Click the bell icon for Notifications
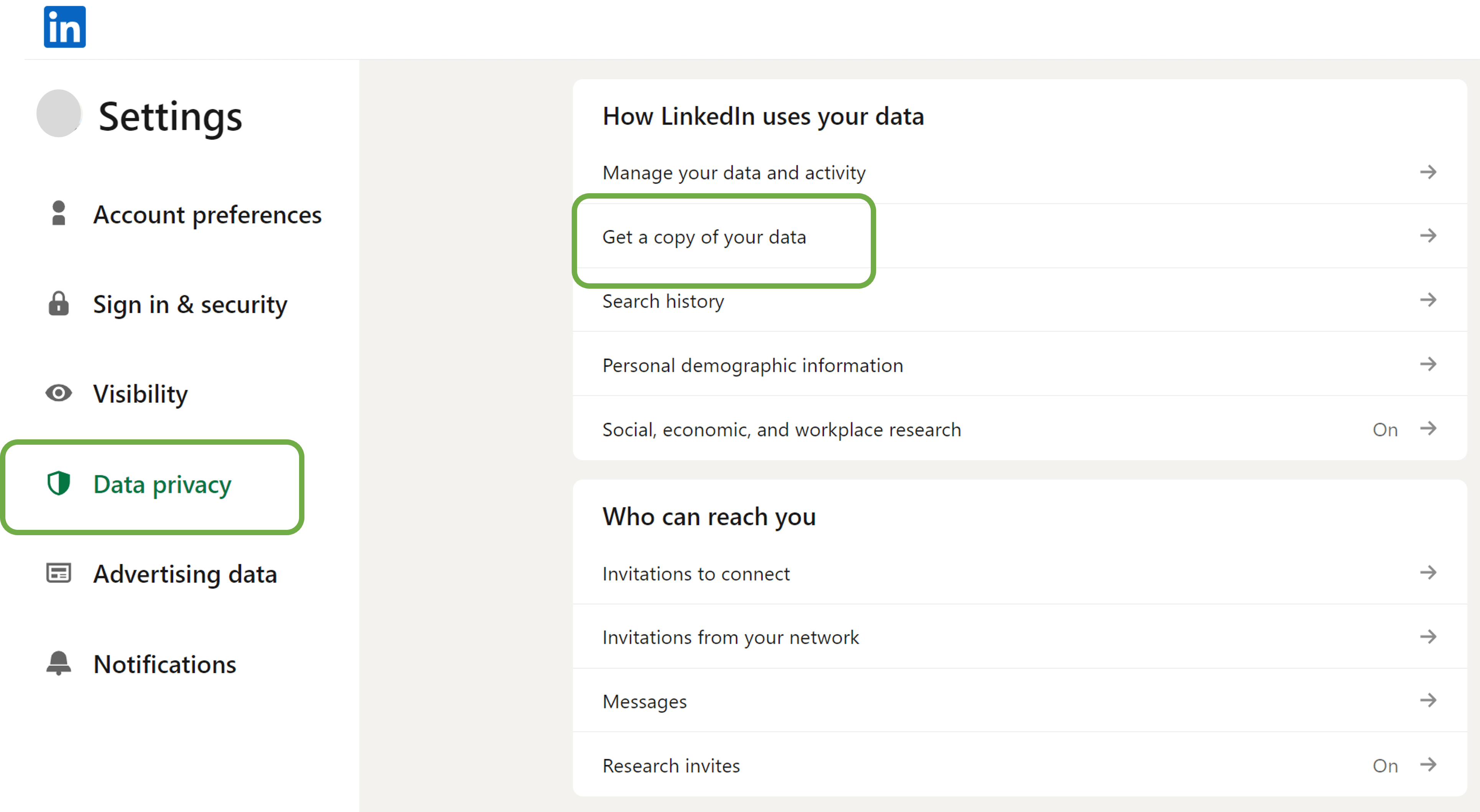This screenshot has height=812, width=1480. pyautogui.click(x=59, y=663)
